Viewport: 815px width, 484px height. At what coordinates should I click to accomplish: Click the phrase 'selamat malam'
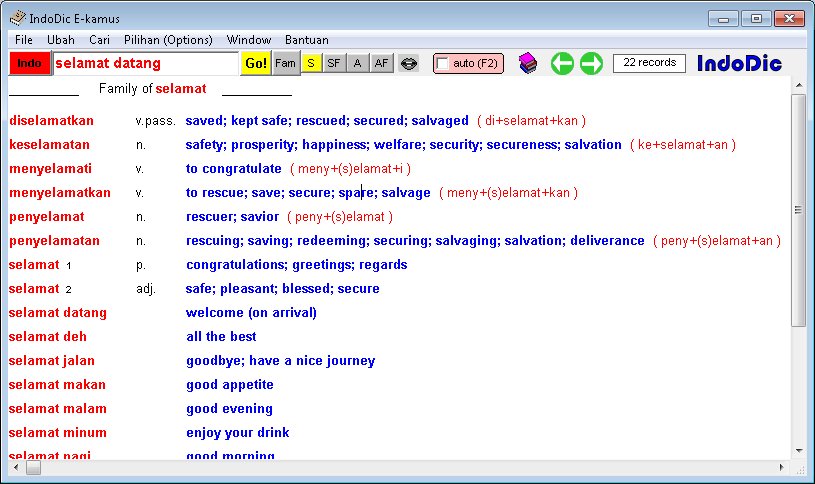point(58,409)
